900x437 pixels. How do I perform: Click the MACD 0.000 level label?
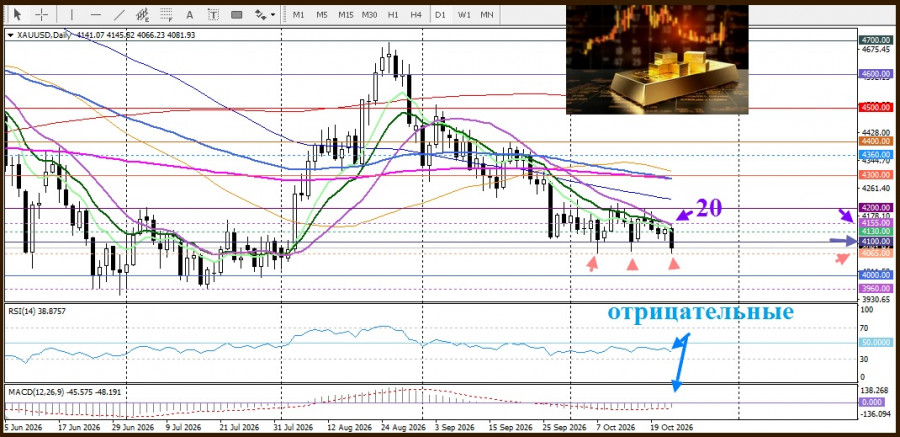pos(872,403)
